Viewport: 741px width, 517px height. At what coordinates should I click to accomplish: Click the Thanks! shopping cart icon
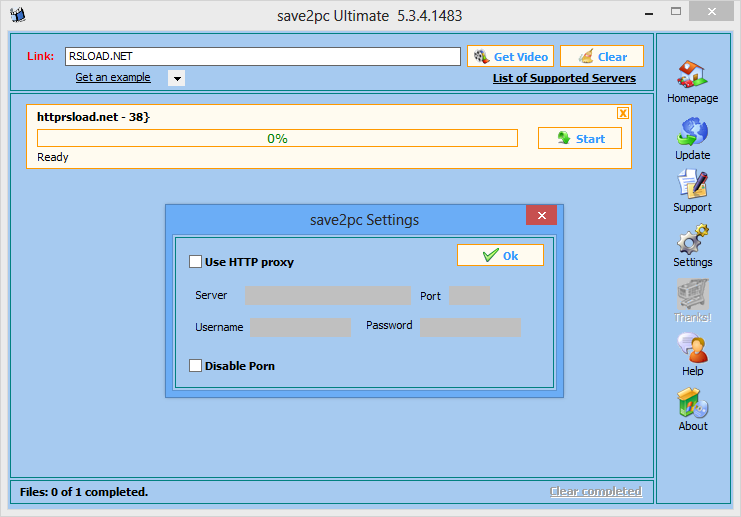(x=692, y=294)
